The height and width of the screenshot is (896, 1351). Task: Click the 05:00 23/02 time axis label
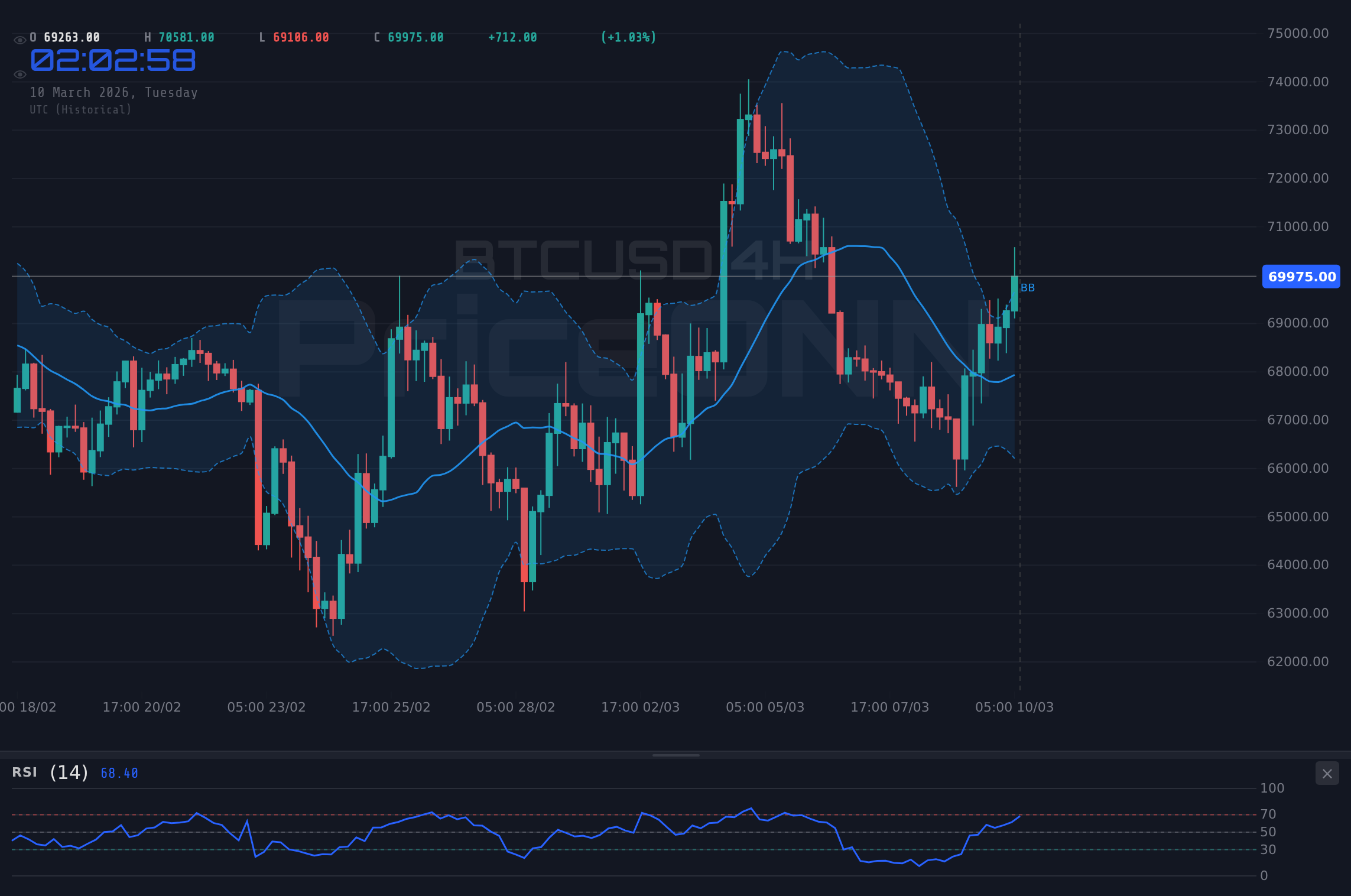[x=267, y=707]
